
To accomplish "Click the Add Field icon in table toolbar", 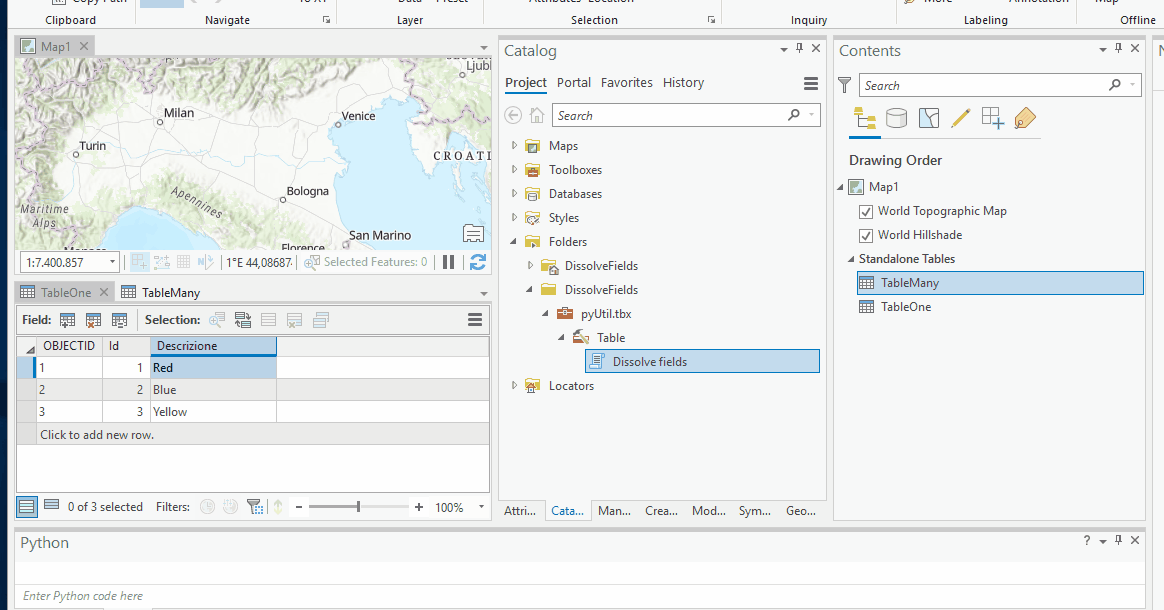I will tap(68, 321).
